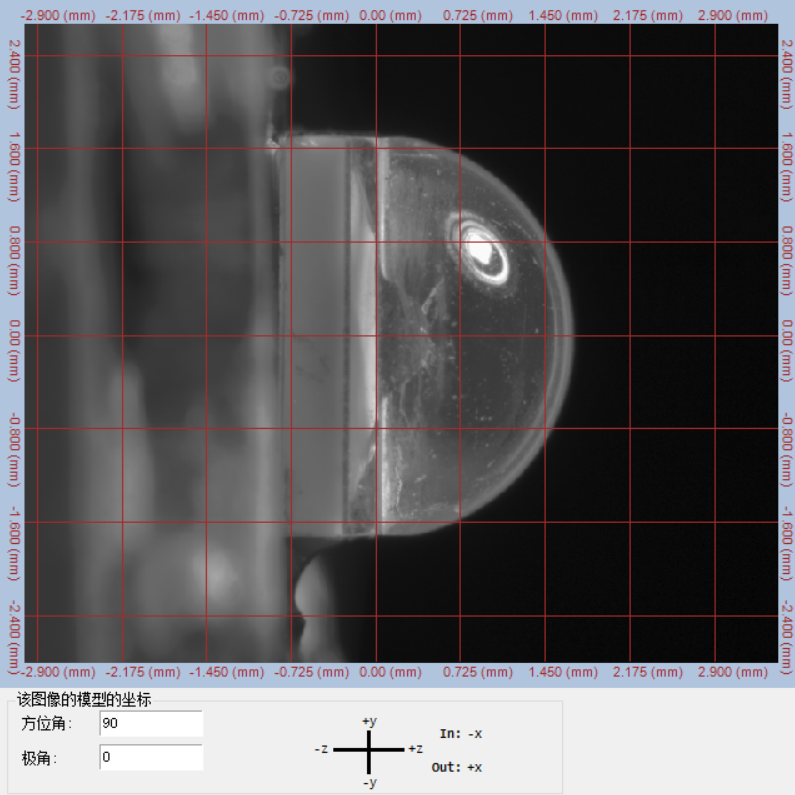The height and width of the screenshot is (795, 795).
Task: Click the 极角 label text
Action: click(x=40, y=758)
